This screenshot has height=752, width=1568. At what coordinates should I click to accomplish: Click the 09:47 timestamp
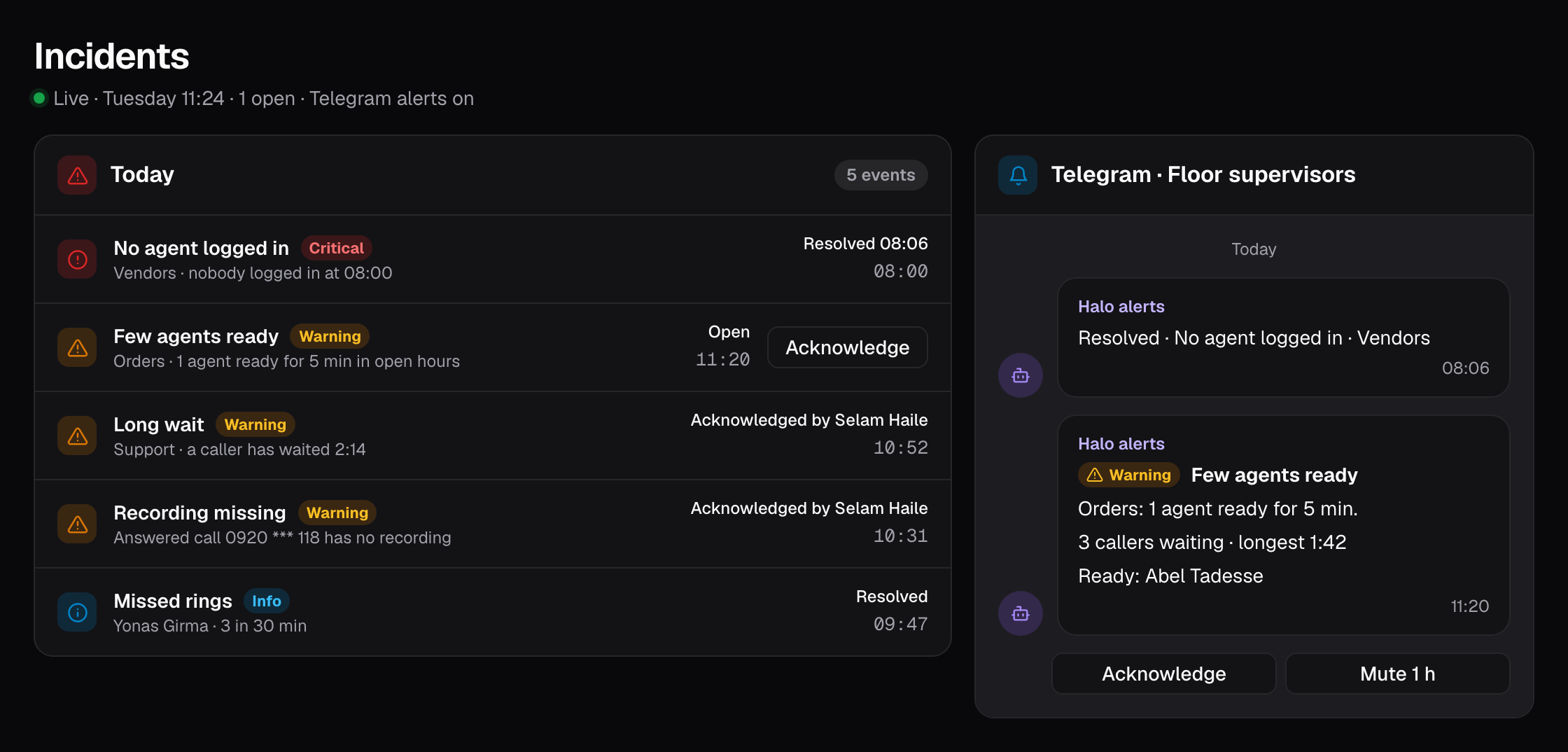[x=900, y=624]
